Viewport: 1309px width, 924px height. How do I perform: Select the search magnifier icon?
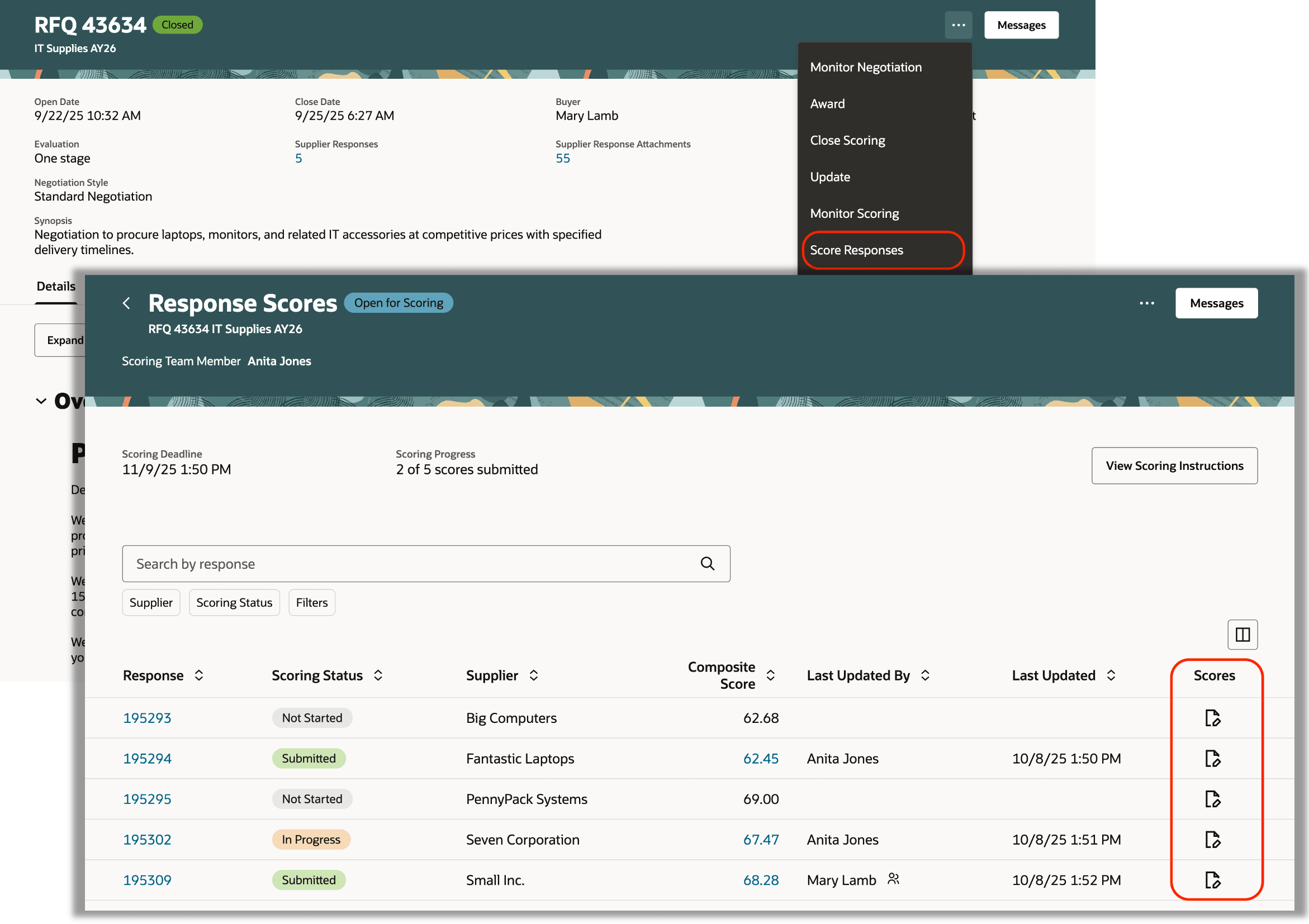[x=708, y=564]
